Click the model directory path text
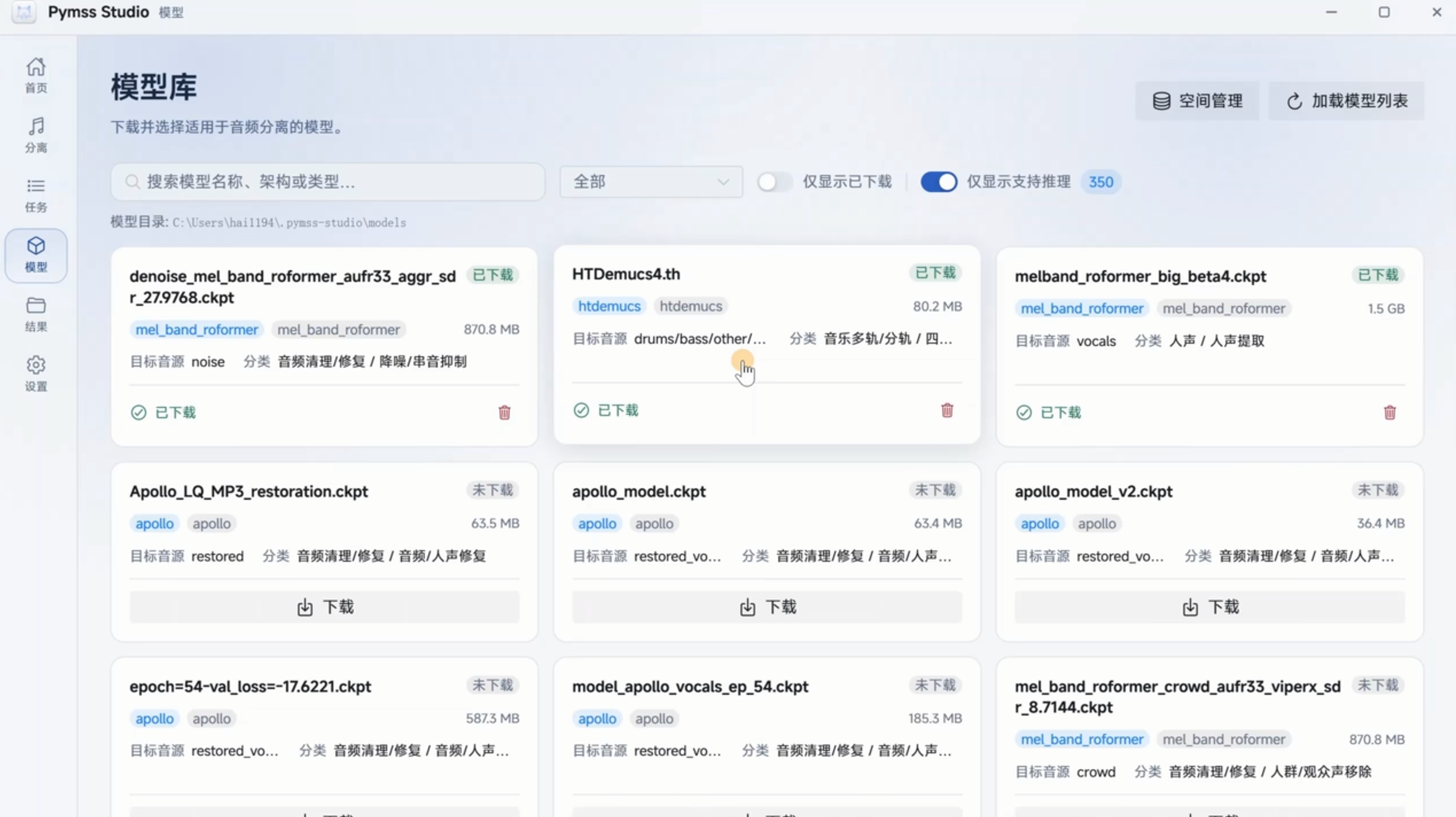Screen dimensions: 1456x817 coord(289,223)
